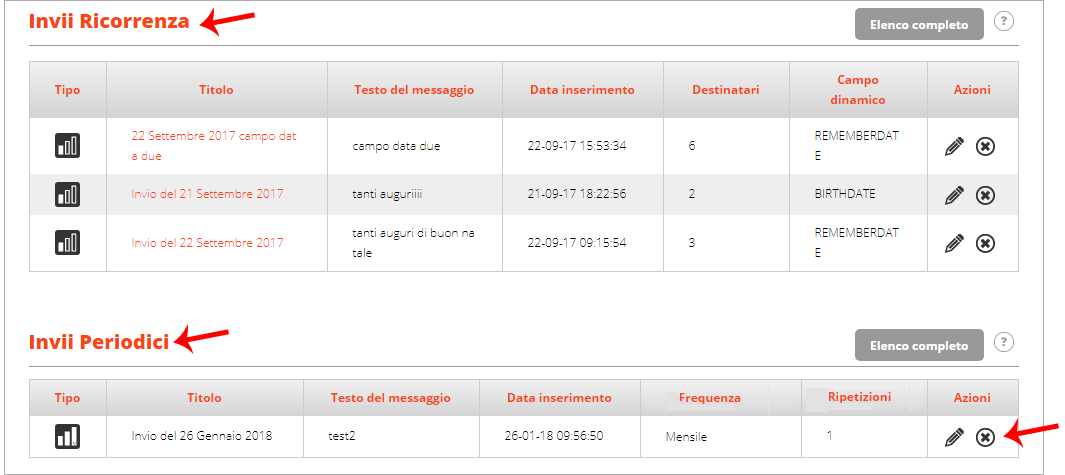Open statistics icon for 'campo data due' message
This screenshot has width=1065, height=475.
coord(67,145)
